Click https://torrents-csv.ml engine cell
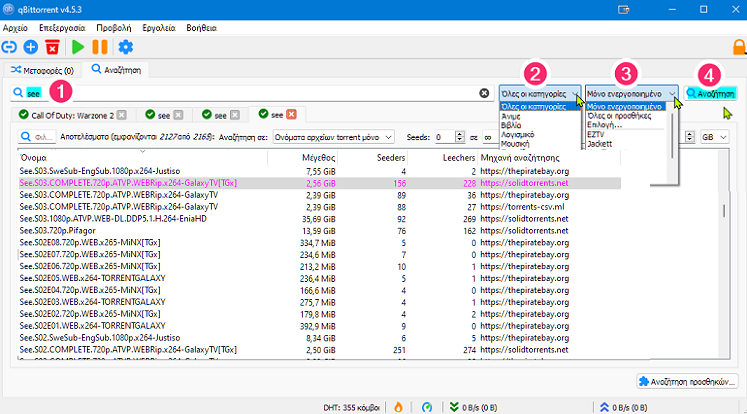Screen dimensions: 747x414 coord(522,207)
